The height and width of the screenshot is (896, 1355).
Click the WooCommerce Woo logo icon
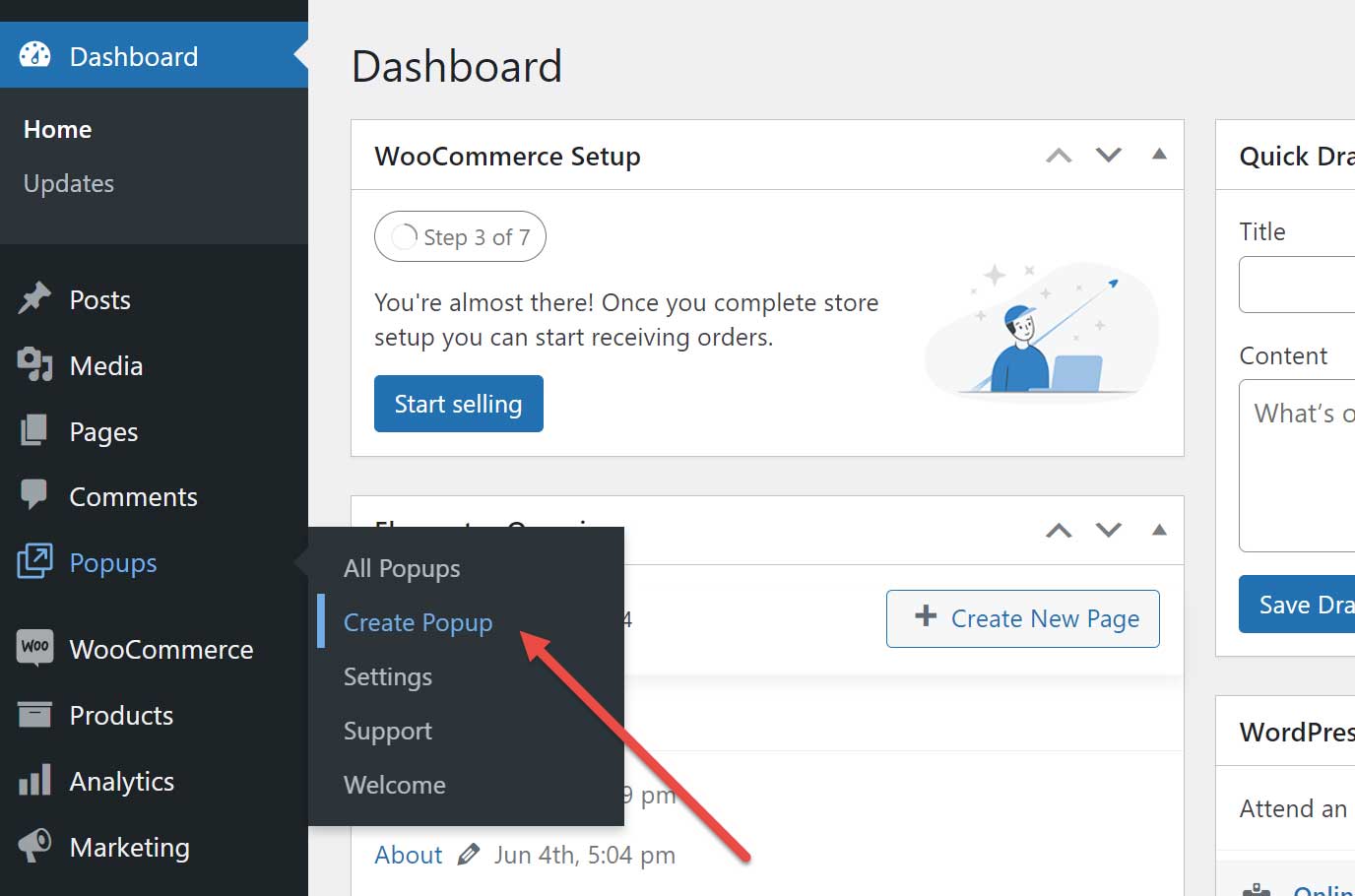pyautogui.click(x=34, y=648)
